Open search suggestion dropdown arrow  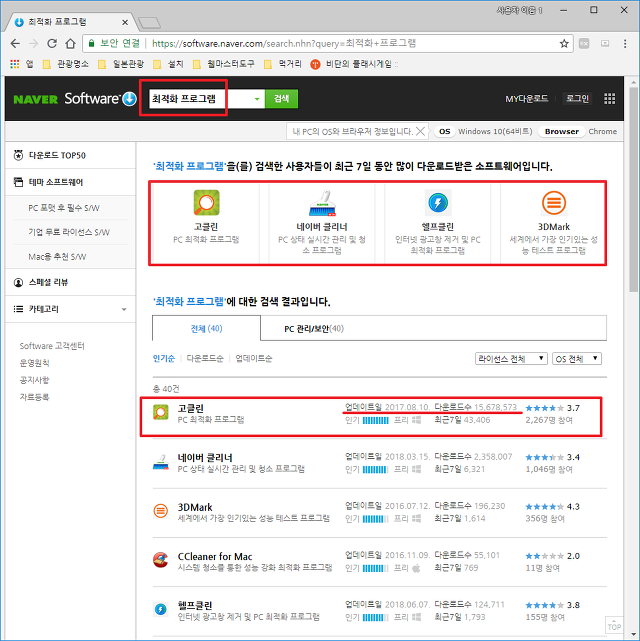point(257,99)
